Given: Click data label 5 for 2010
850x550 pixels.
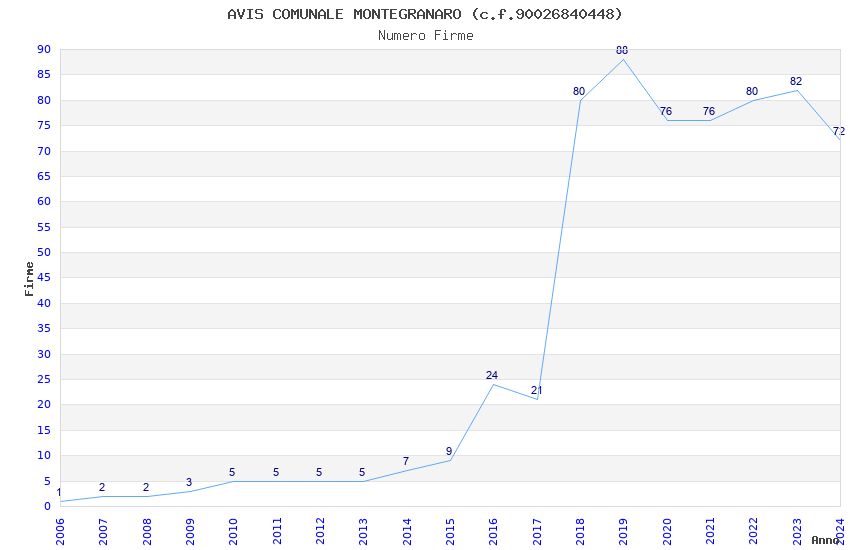Looking at the screenshot, I should click(x=232, y=472).
